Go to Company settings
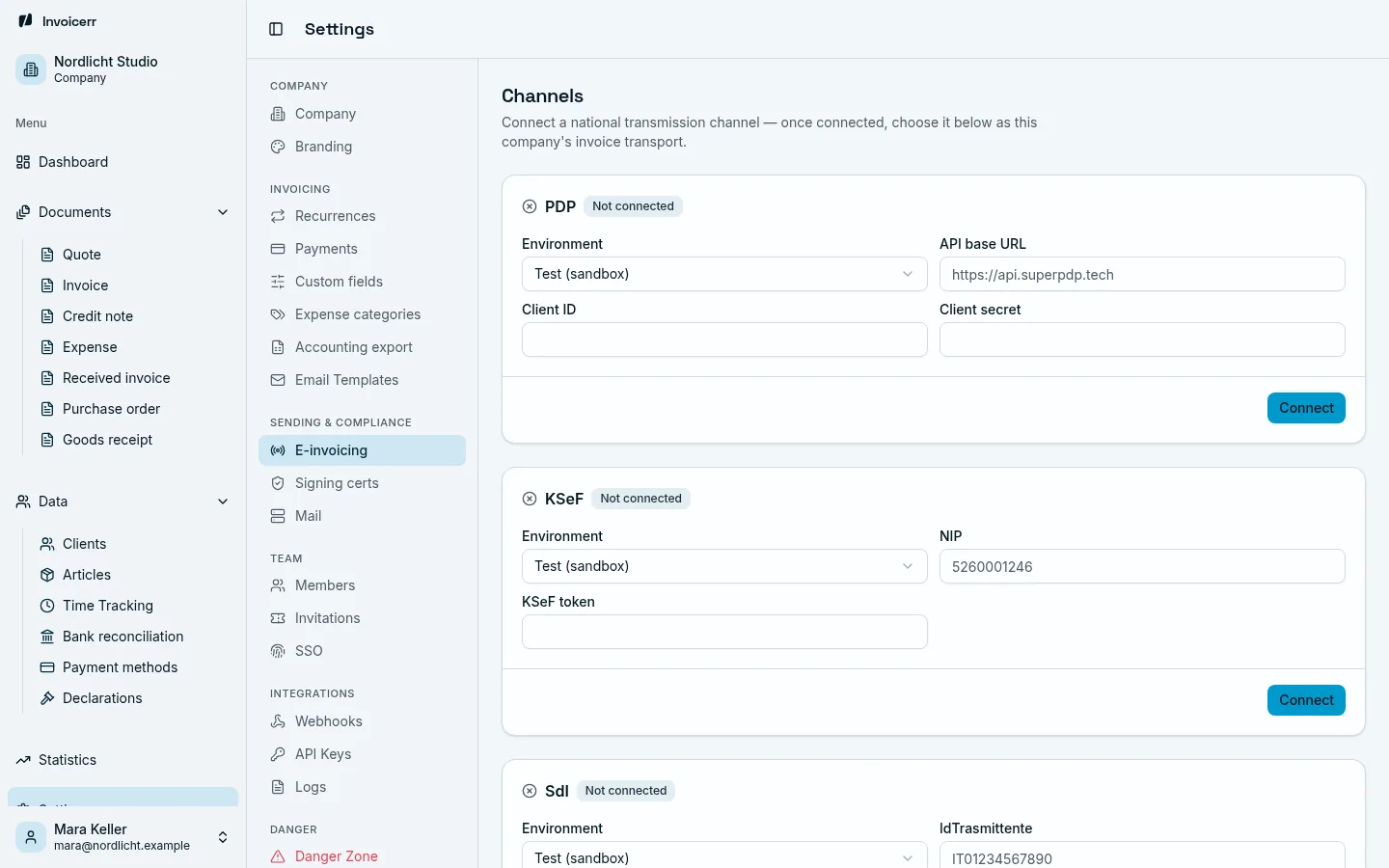The image size is (1389, 868). coord(362,114)
